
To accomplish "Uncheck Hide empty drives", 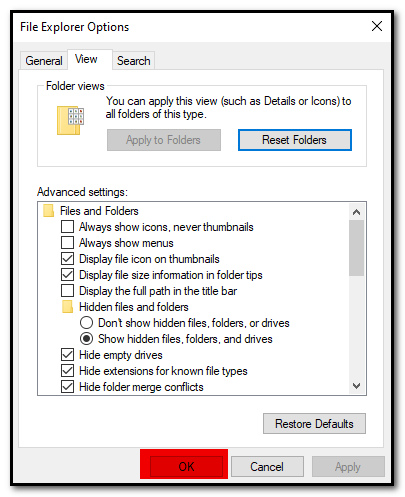I will (67, 355).
